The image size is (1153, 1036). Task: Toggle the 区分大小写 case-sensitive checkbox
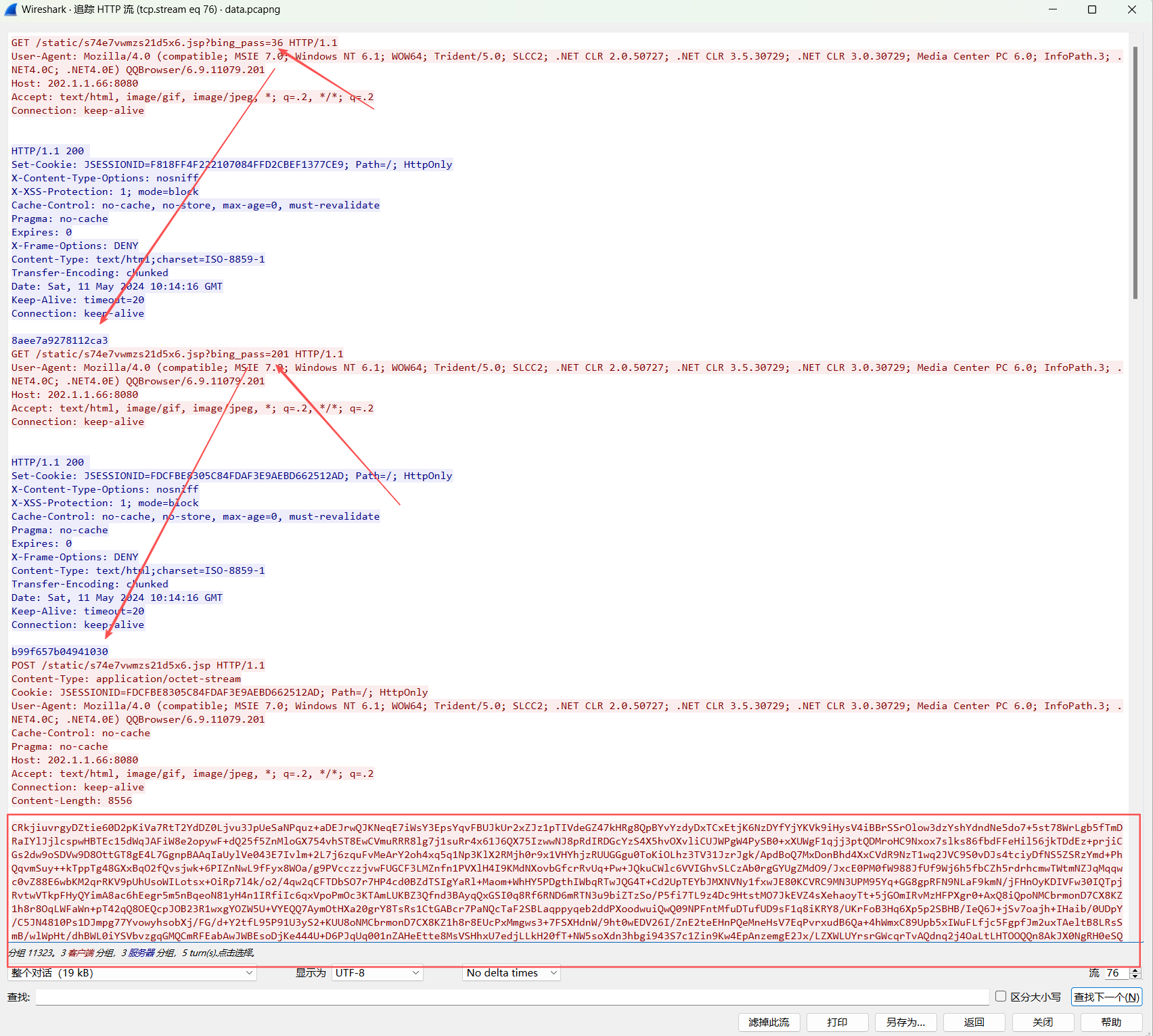[x=1001, y=996]
